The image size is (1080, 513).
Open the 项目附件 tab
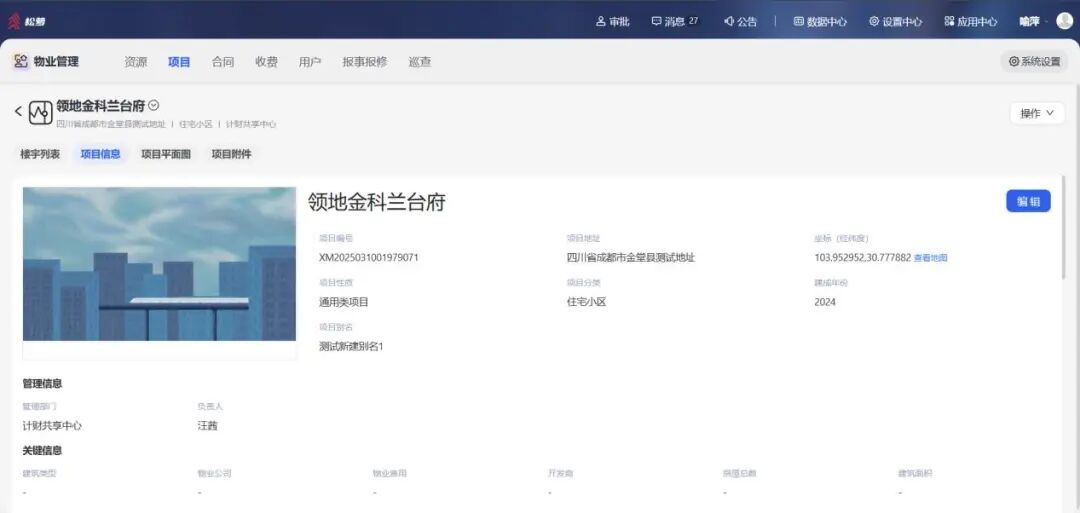[x=231, y=154]
